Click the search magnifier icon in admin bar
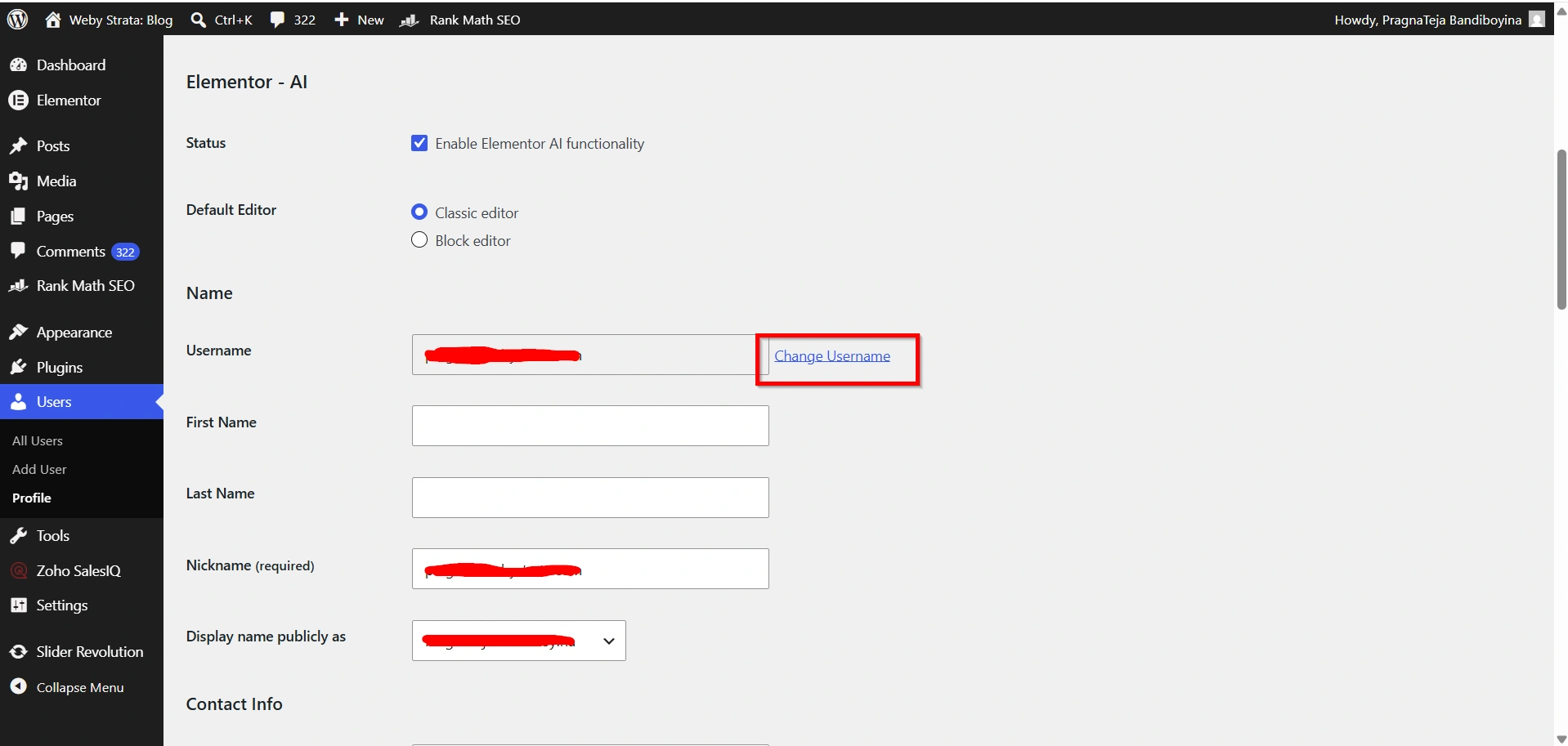The width and height of the screenshot is (1568, 746). tap(198, 20)
